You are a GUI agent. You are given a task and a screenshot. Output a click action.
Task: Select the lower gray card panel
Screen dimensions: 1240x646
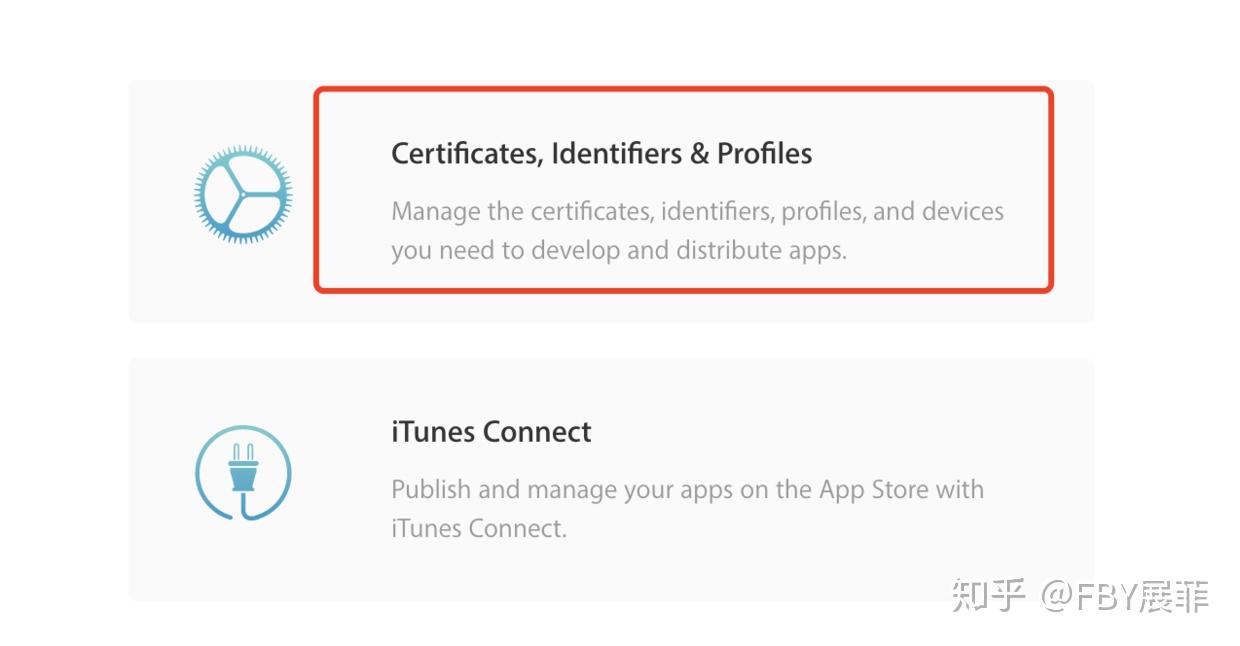(611, 478)
